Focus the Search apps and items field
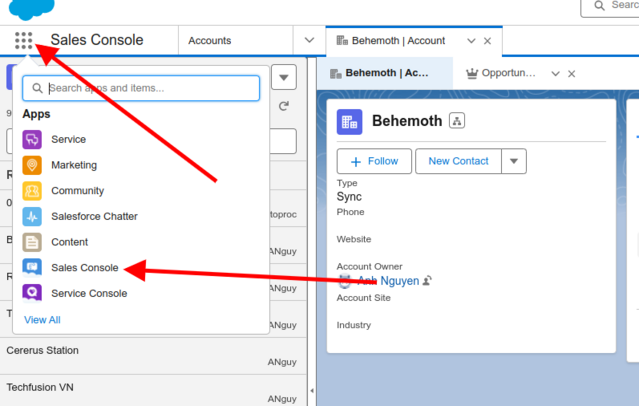 tap(141, 88)
